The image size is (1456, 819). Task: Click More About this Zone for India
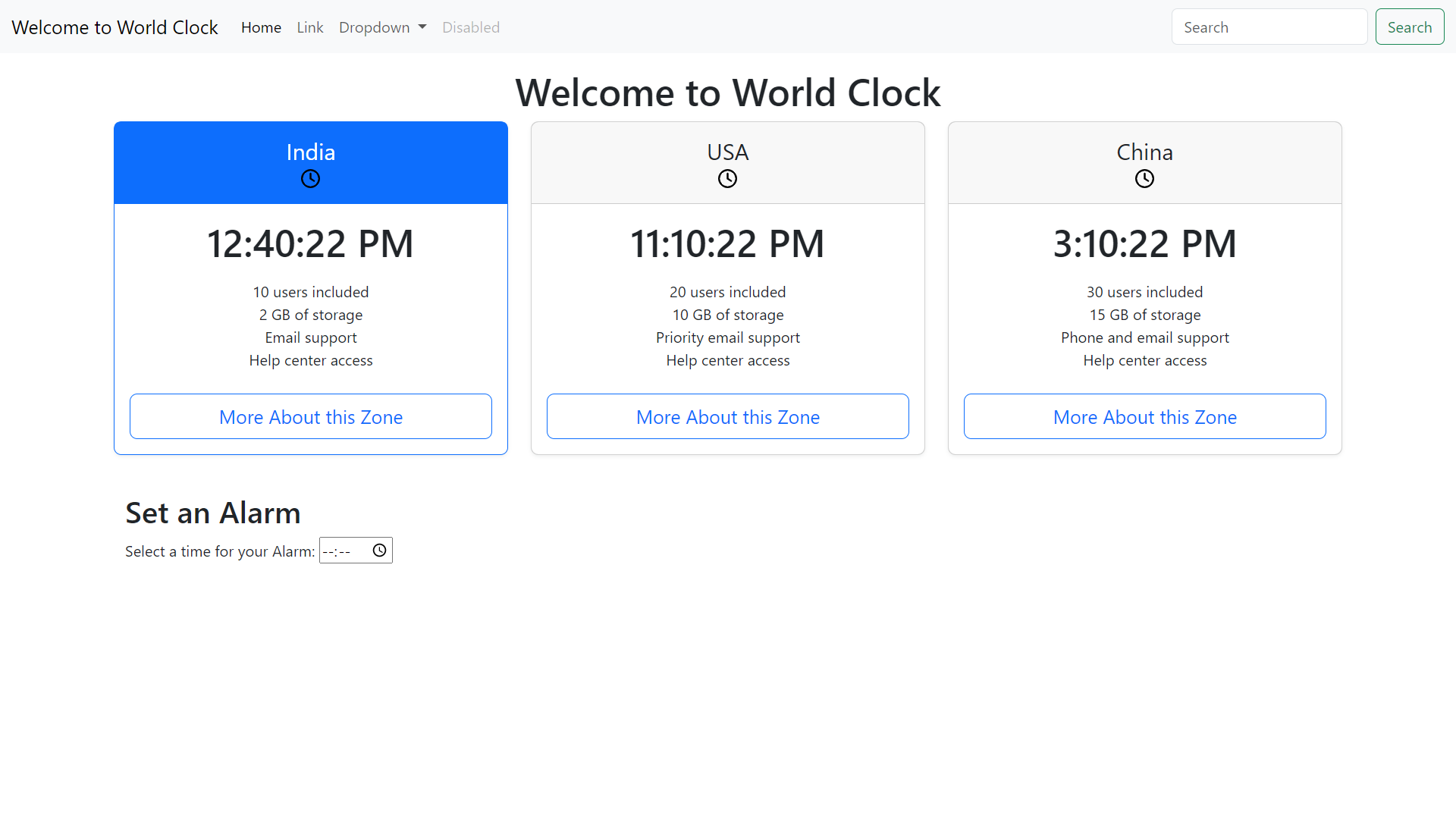(311, 416)
